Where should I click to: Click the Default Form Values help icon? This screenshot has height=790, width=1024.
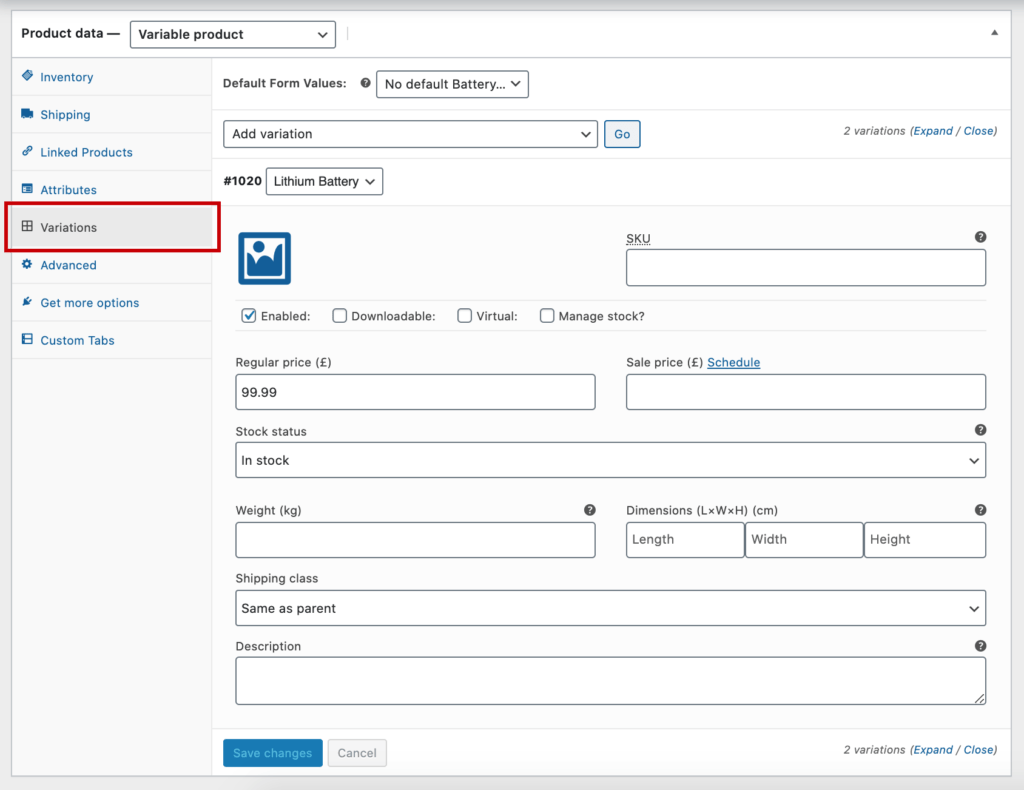[365, 84]
